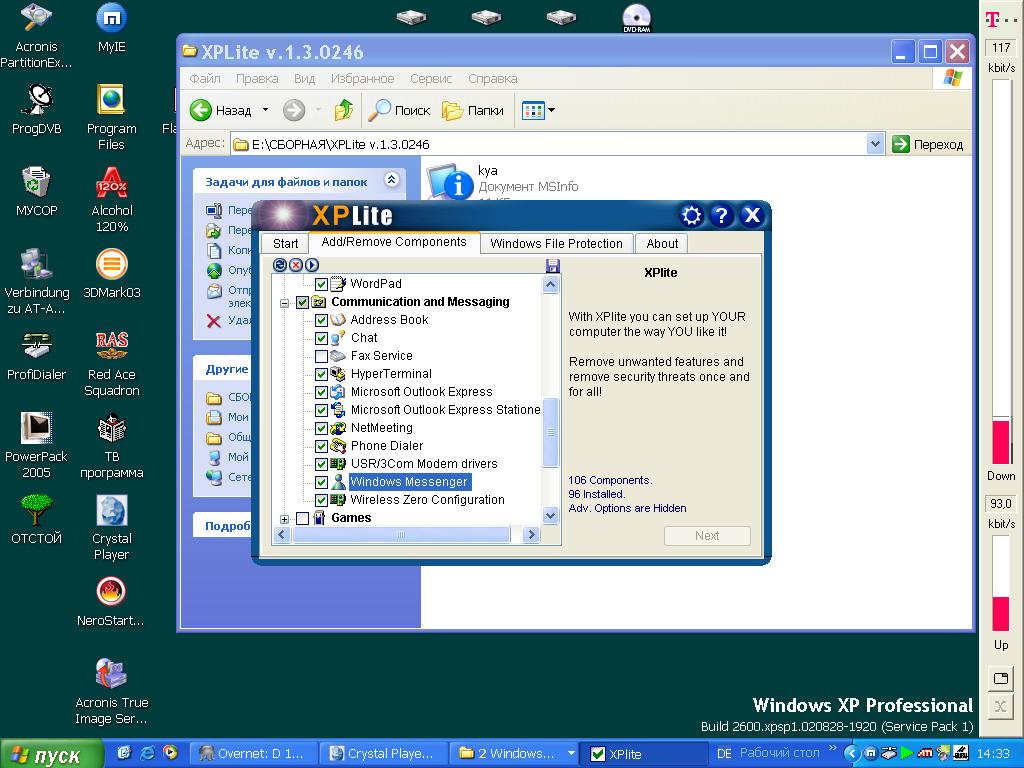Click the refresh icon above the component tree
The image size is (1024, 768).
click(x=280, y=264)
